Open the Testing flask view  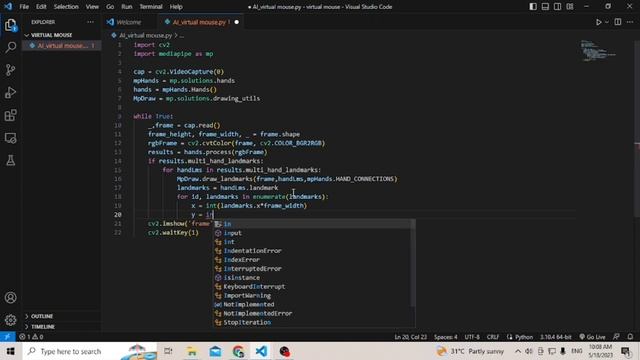tap(11, 160)
